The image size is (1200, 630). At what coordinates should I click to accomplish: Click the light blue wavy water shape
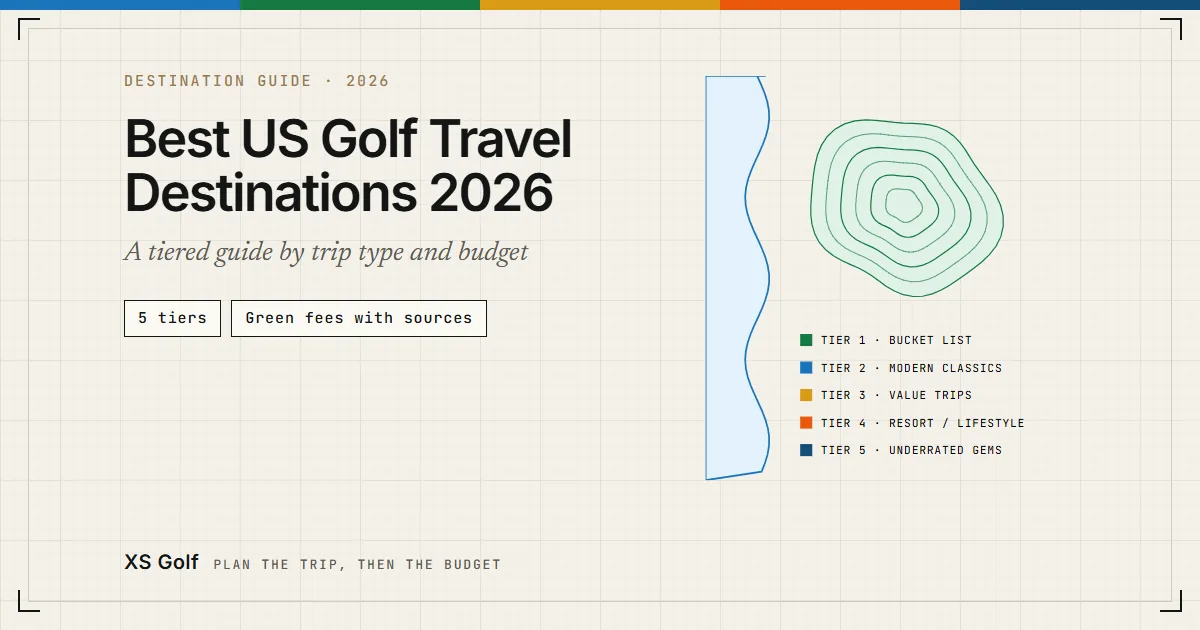tap(738, 278)
